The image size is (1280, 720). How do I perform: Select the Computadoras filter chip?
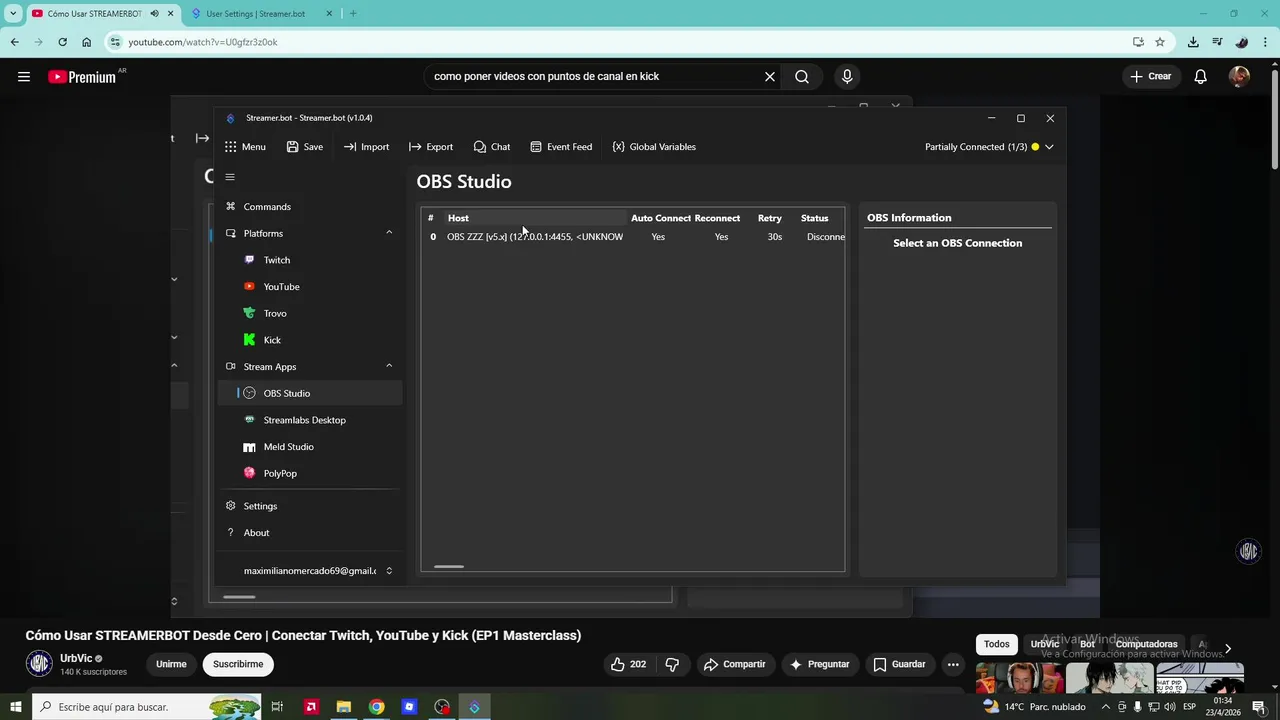coord(1146,644)
